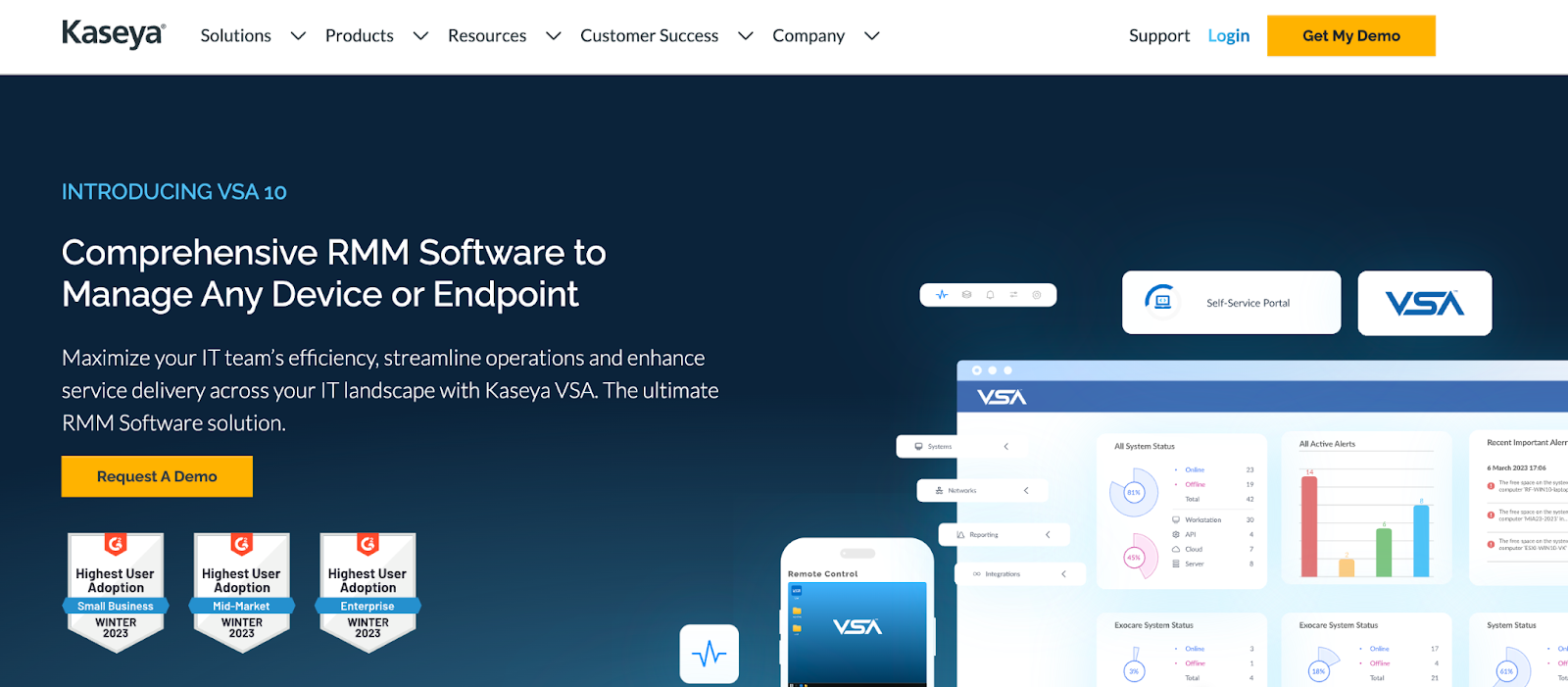Click the Reporting chart icon

(x=960, y=535)
